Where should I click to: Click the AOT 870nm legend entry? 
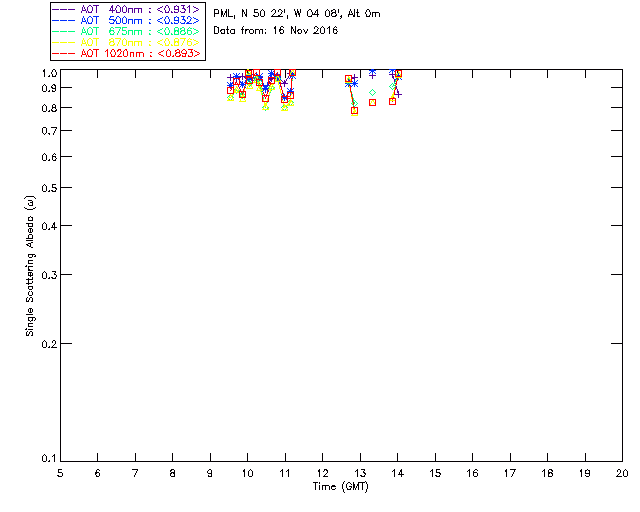[126, 42]
